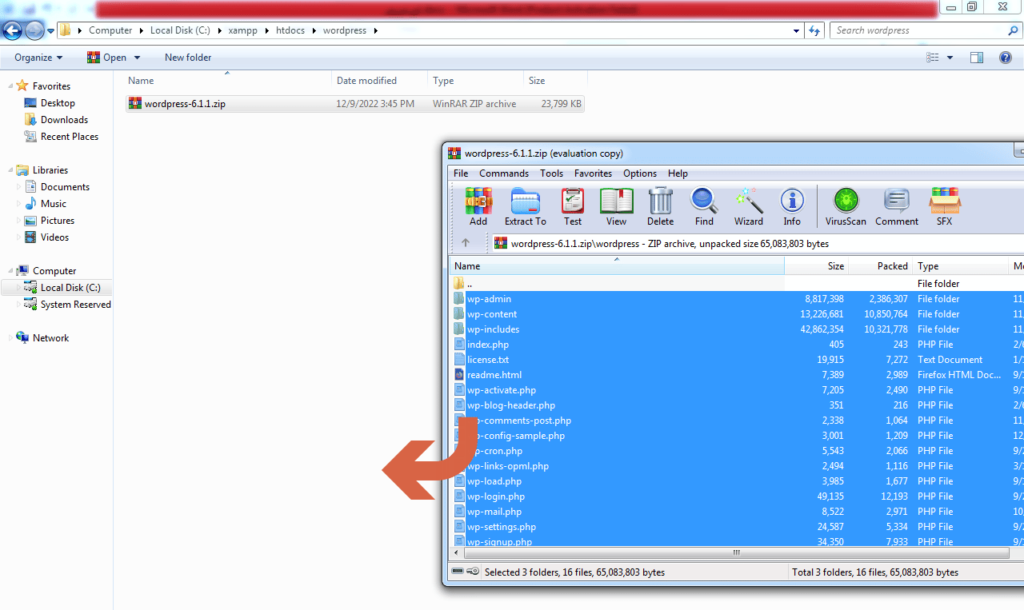Toggle the Explorer preview pane
1024x610 pixels.
[976, 57]
